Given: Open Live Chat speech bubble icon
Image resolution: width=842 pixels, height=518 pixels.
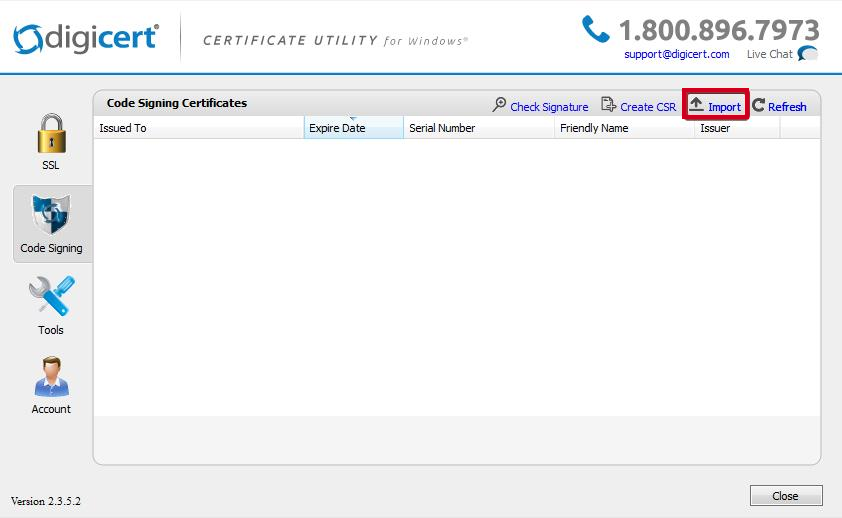Looking at the screenshot, I should coord(808,54).
